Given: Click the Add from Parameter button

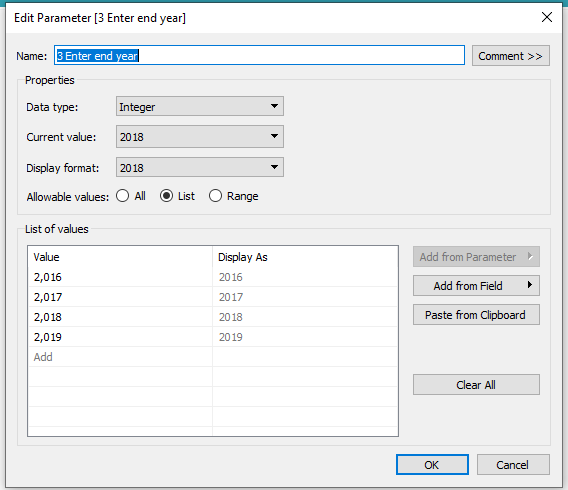Looking at the screenshot, I should coord(476,256).
